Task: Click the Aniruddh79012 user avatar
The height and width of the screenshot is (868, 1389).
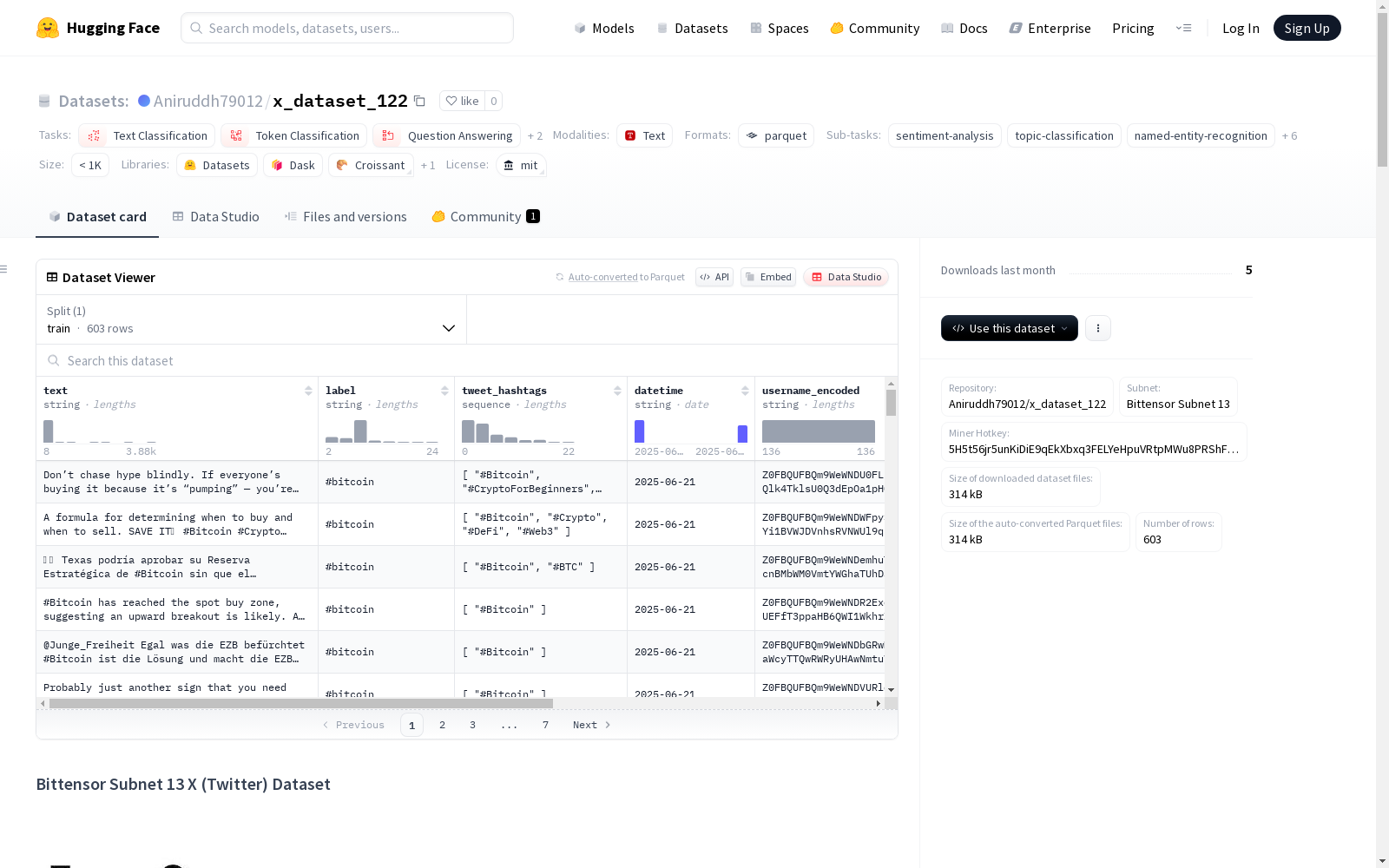Action: click(x=144, y=101)
